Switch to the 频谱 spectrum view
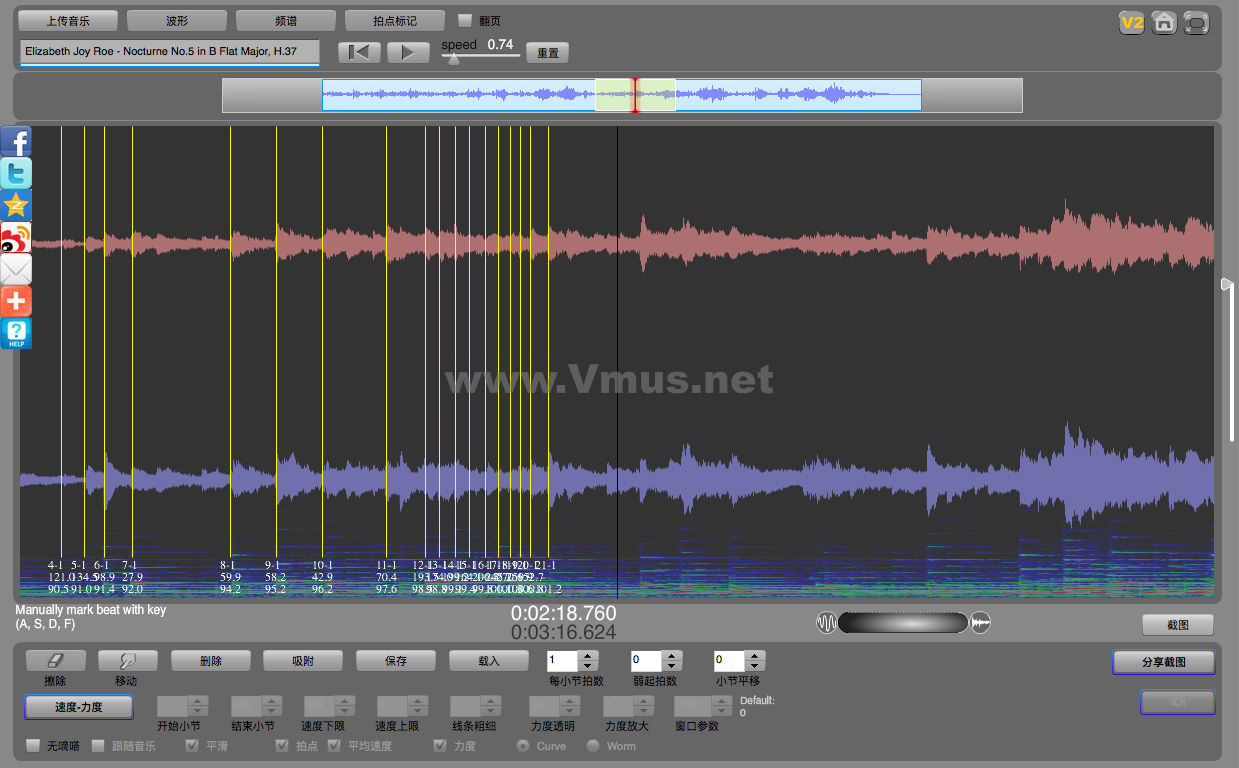This screenshot has height=768, width=1239. click(285, 20)
